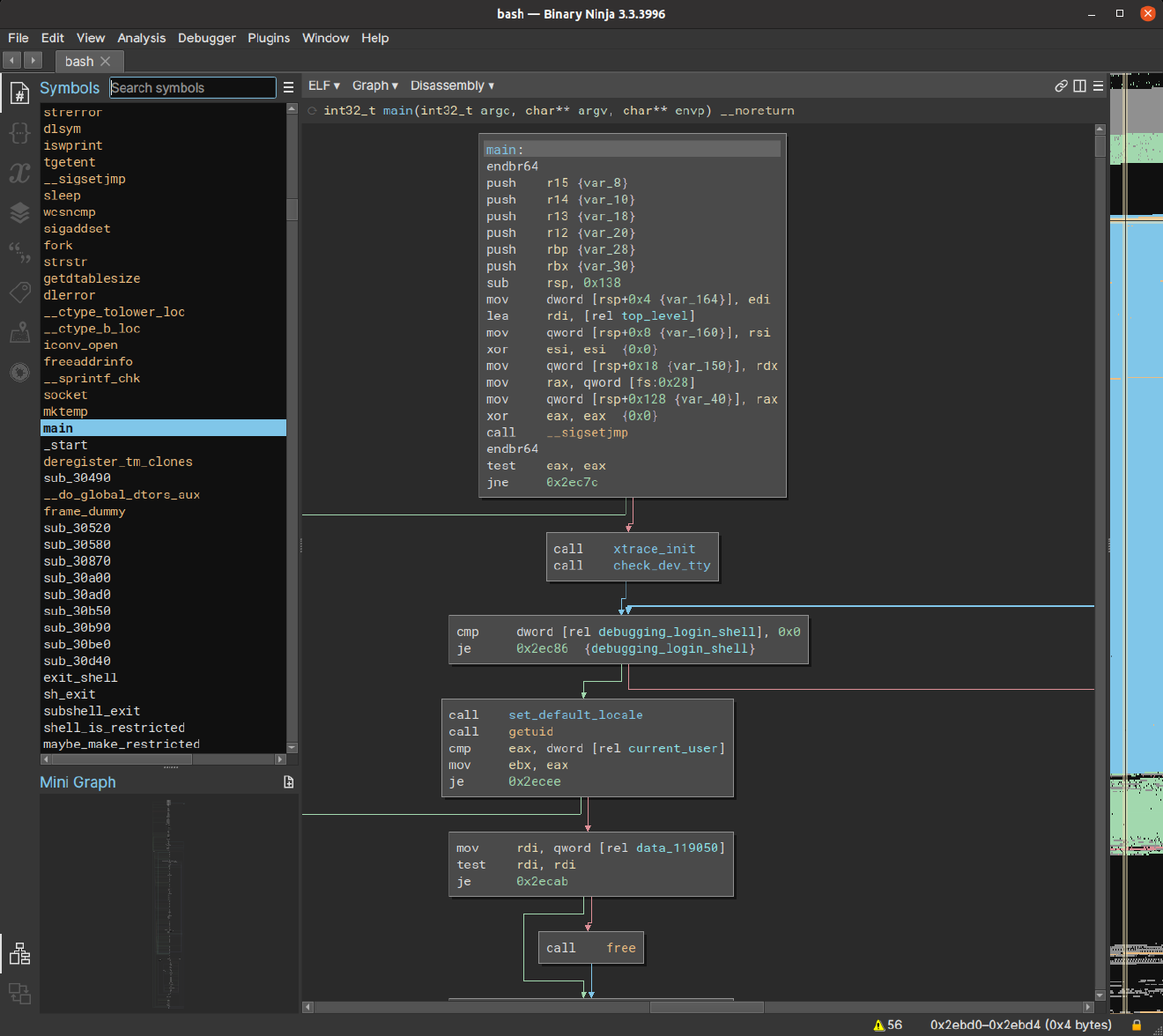1163x1036 pixels.
Task: Switch to the bash tab
Action: click(x=81, y=61)
